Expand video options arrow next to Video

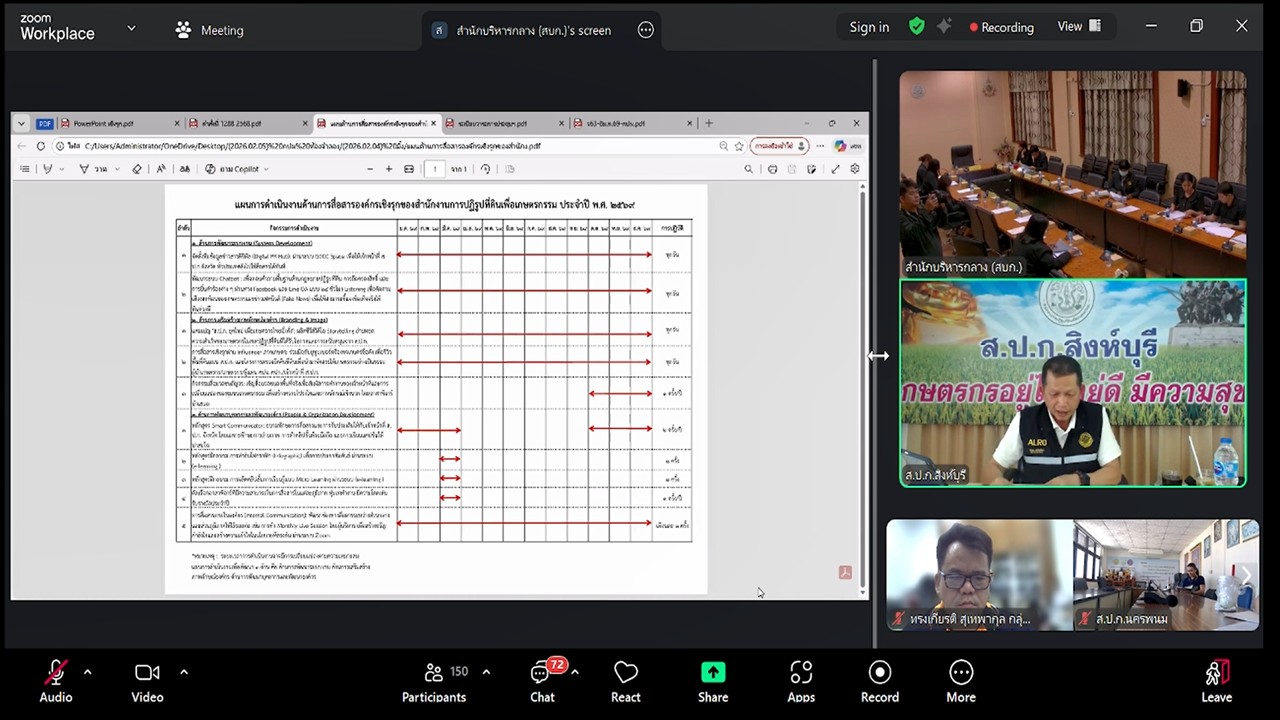(x=184, y=672)
